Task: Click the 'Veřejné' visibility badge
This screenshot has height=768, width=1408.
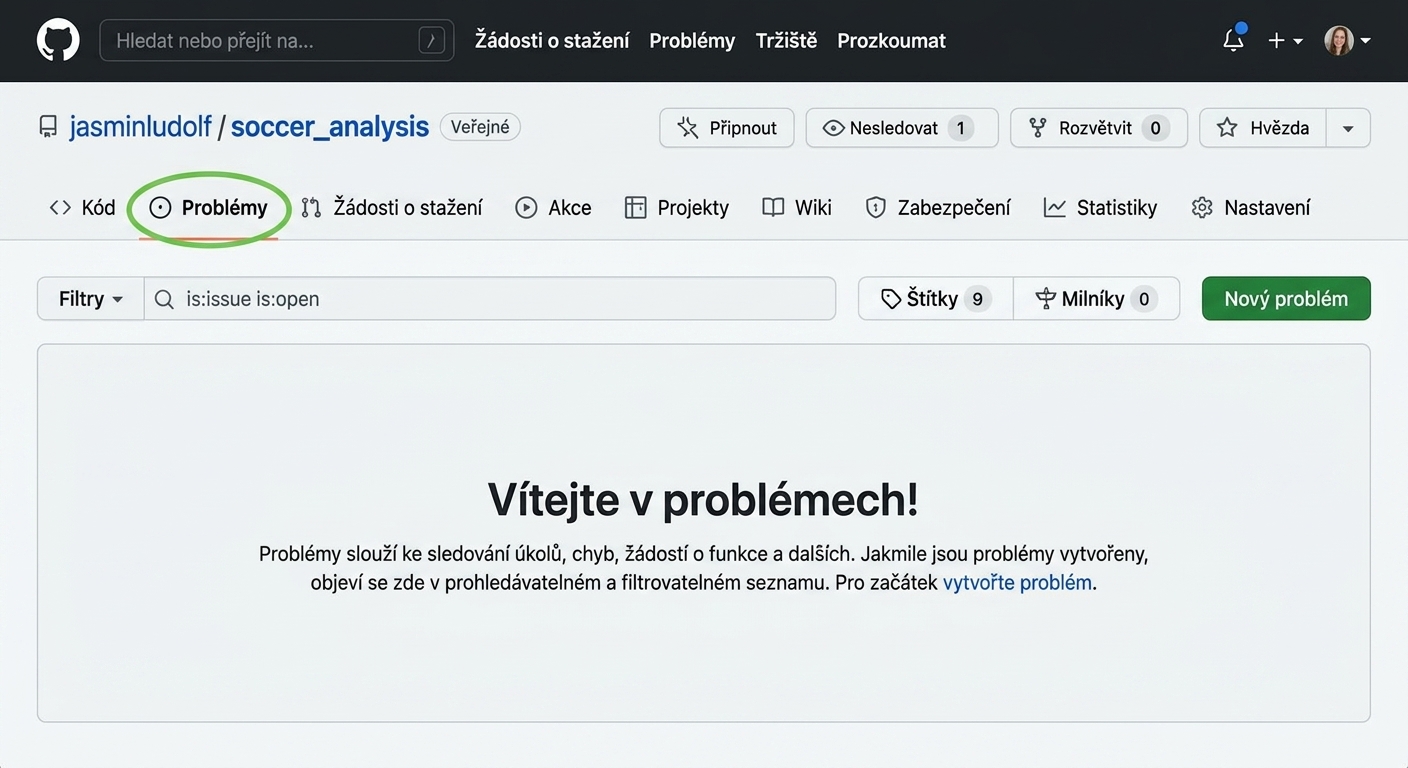Action: coord(480,127)
